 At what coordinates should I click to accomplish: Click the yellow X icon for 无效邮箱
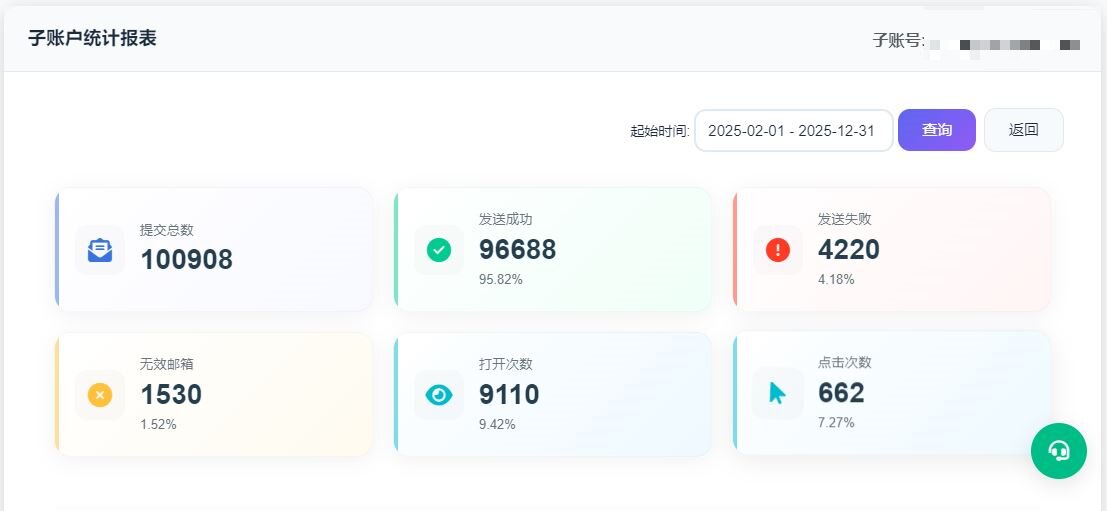click(100, 395)
